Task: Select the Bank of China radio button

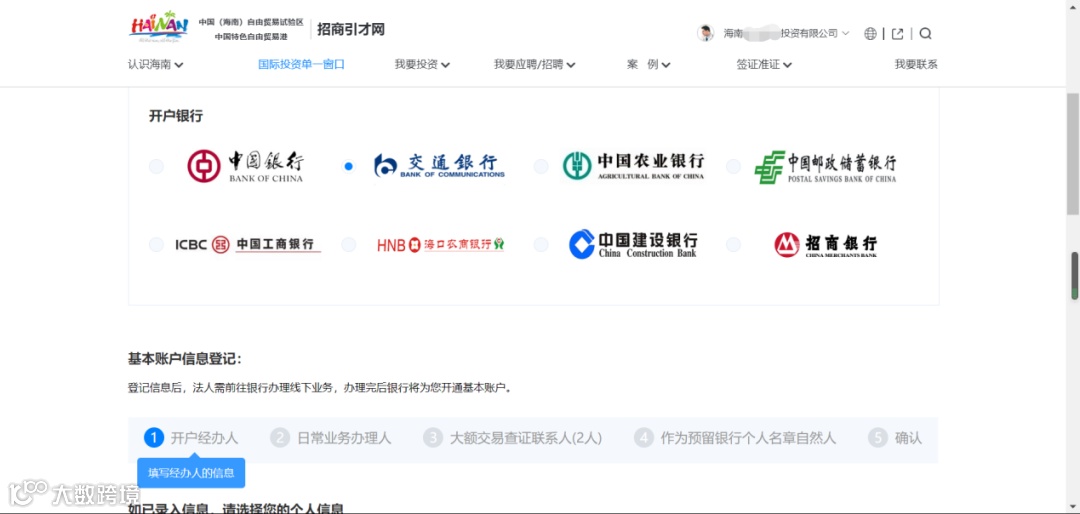Action: [156, 166]
